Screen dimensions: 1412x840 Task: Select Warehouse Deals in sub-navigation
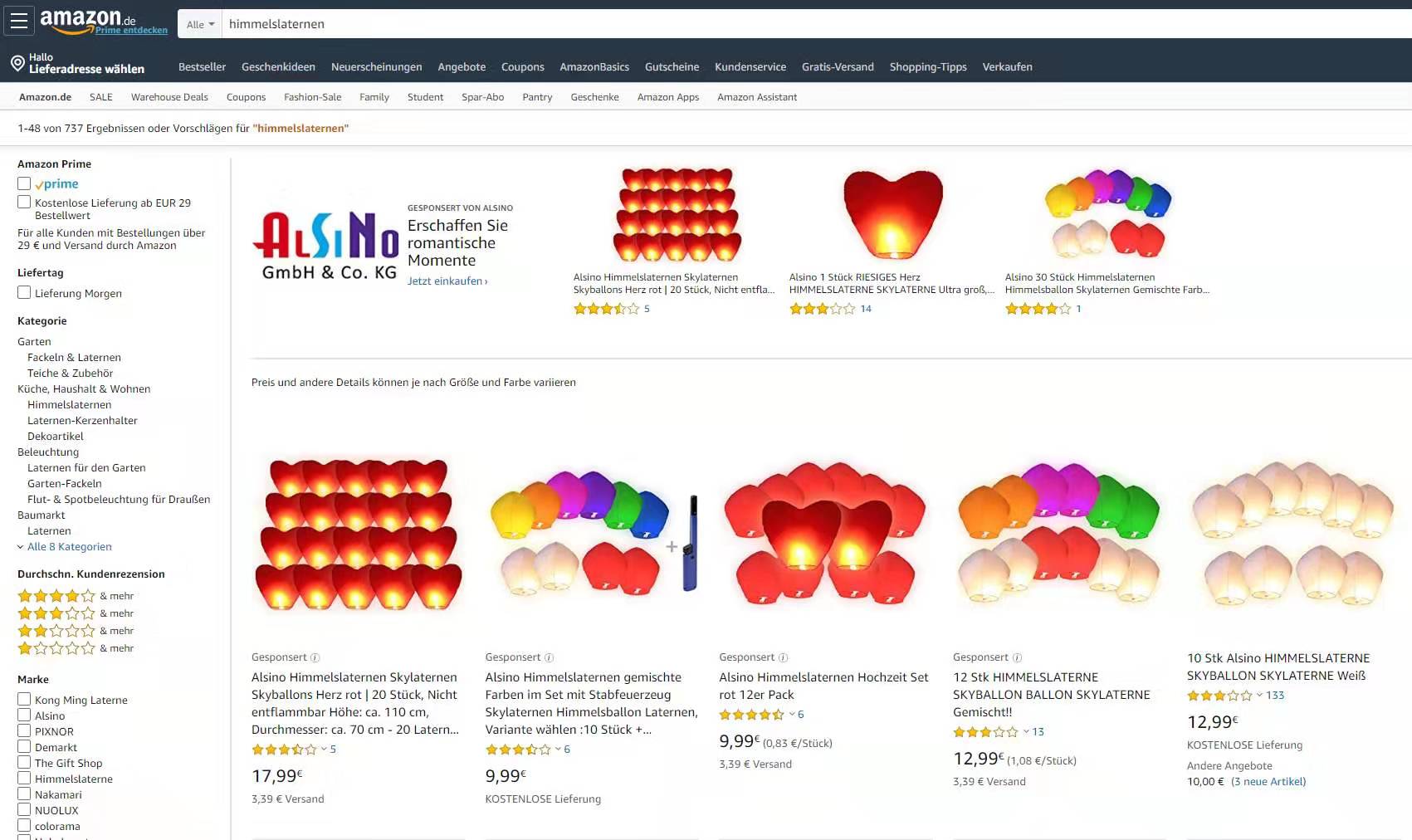169,97
